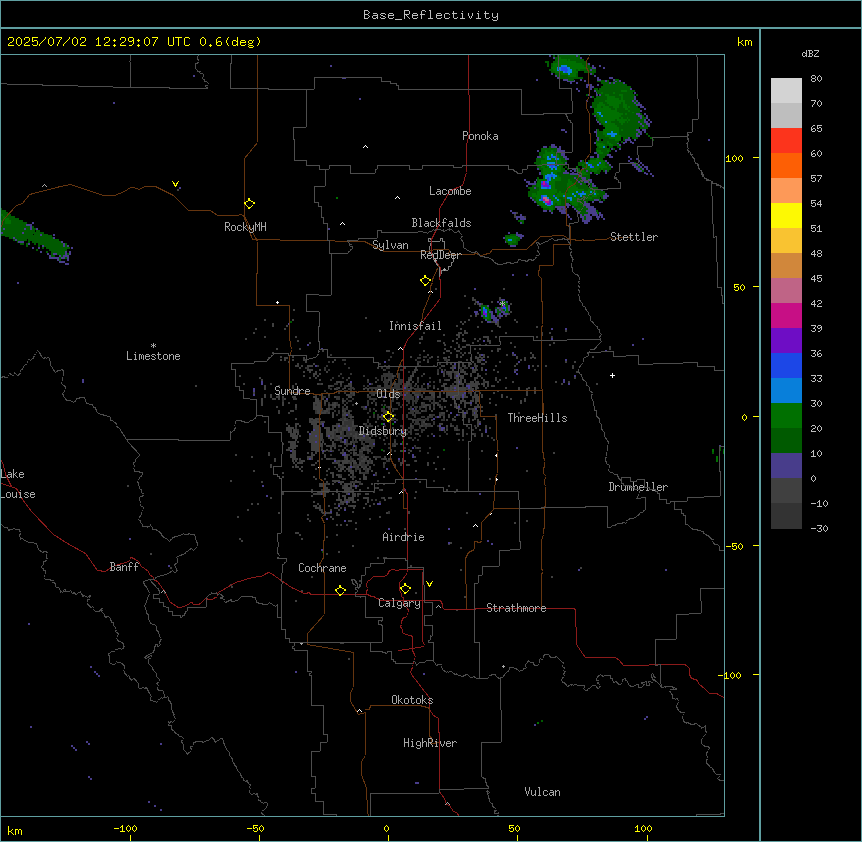
Task: Click the red 60-65 dBZ legend swatch
Action: (786, 141)
